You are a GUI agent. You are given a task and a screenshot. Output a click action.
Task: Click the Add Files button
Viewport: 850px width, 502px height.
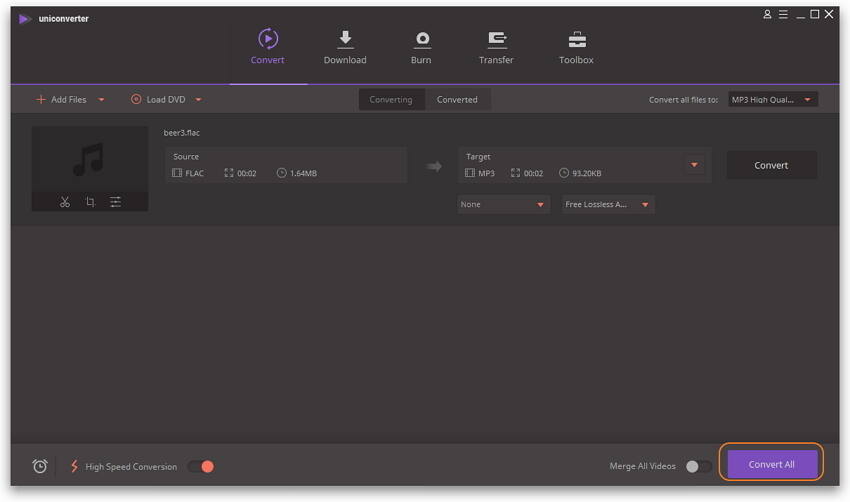coord(61,100)
